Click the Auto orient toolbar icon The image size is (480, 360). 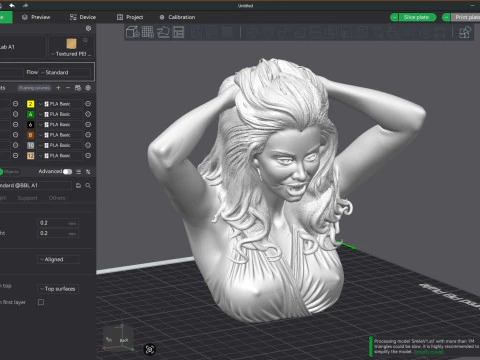[163, 32]
